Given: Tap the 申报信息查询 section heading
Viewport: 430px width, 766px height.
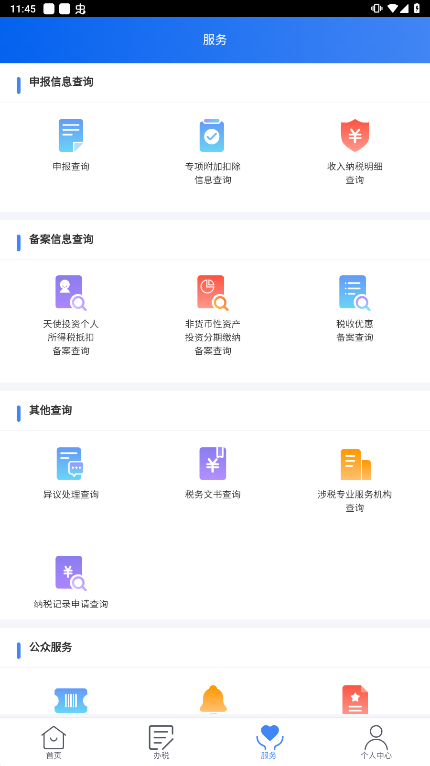Looking at the screenshot, I should pos(61,82).
